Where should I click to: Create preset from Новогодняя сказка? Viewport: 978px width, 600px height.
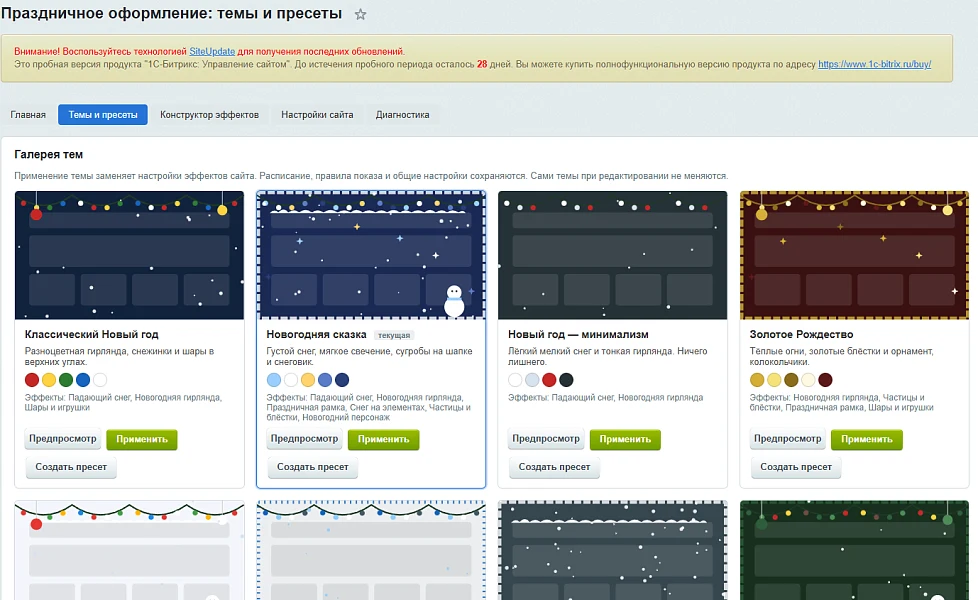pyautogui.click(x=312, y=467)
